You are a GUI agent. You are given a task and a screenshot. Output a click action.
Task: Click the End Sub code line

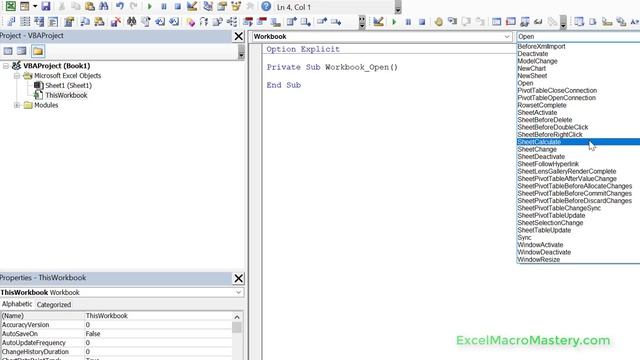[x=284, y=85]
